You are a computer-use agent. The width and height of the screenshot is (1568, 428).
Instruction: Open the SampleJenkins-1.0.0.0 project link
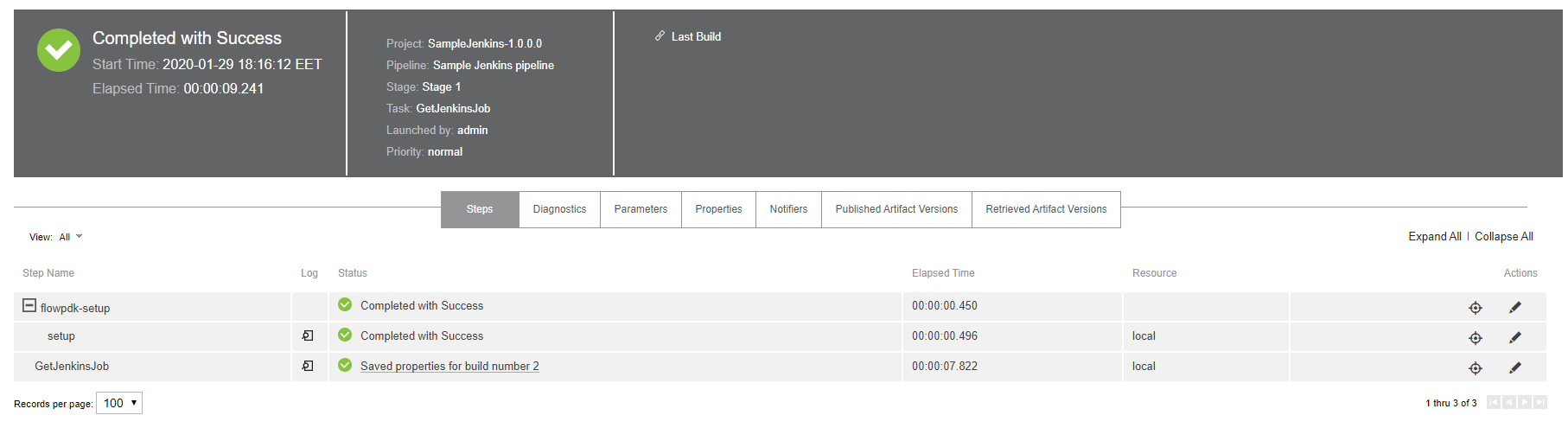[x=485, y=43]
